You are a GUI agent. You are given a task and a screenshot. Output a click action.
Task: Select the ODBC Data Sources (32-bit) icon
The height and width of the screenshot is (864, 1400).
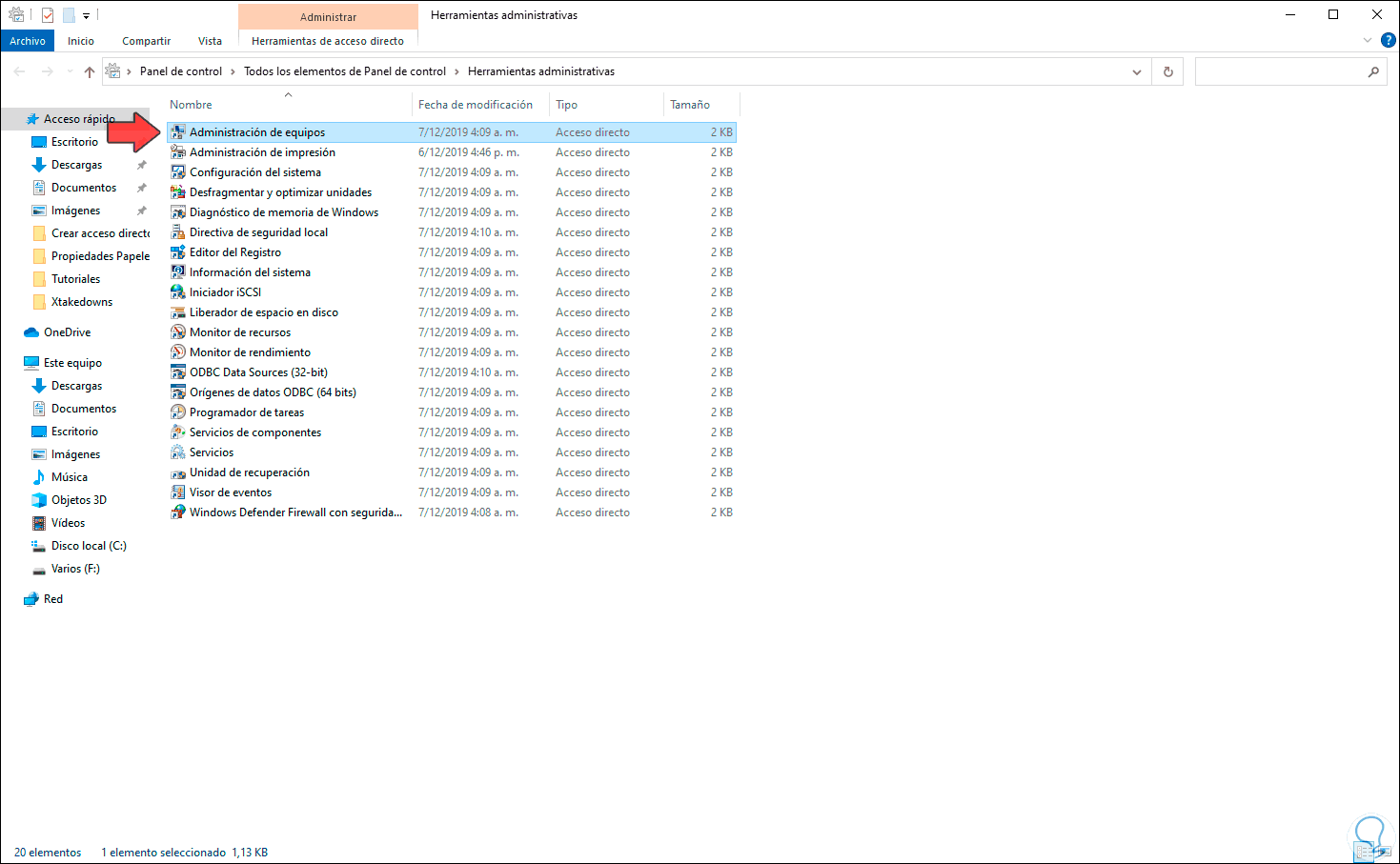178,372
